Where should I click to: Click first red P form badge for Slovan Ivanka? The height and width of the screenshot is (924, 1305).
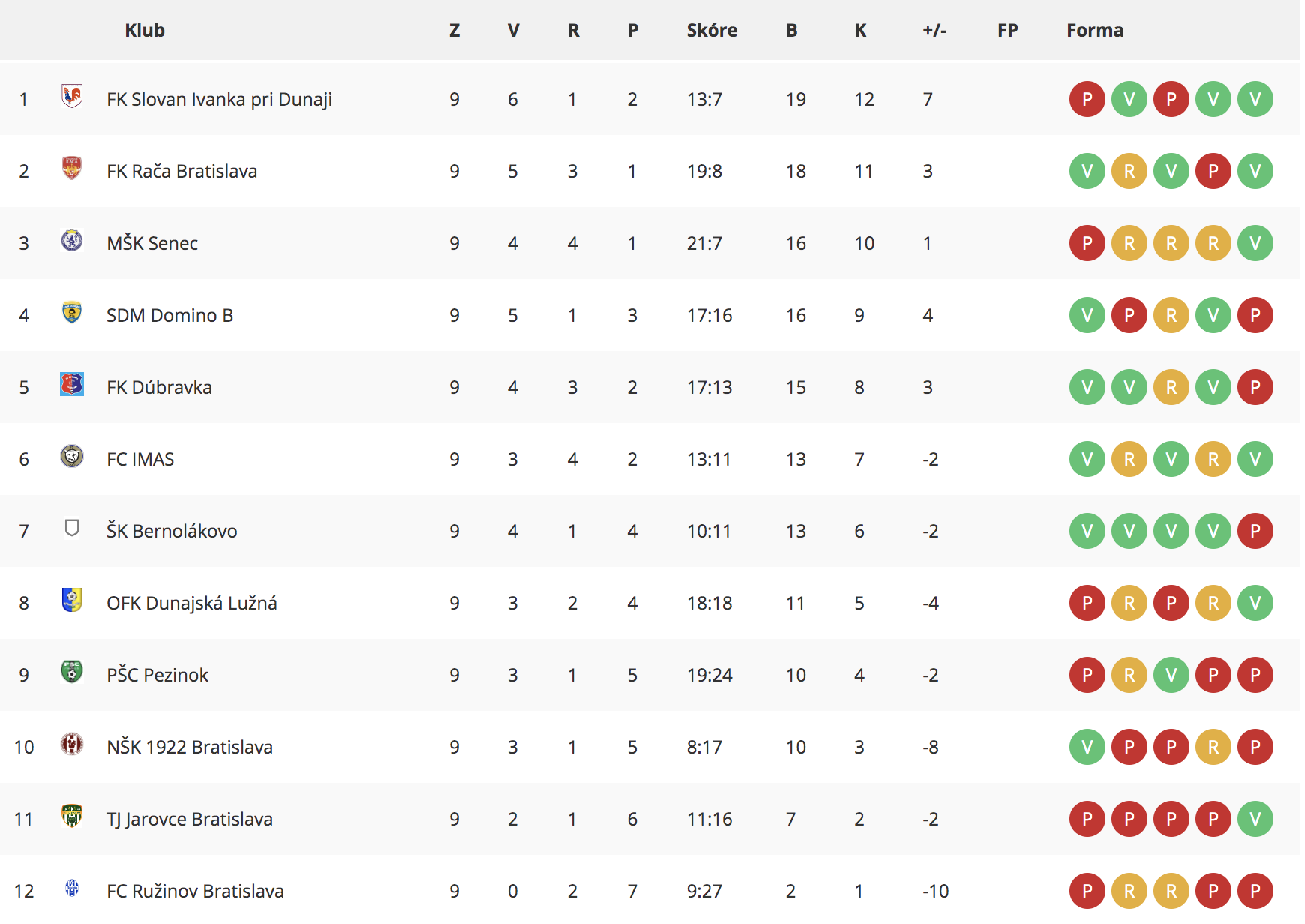(1087, 99)
